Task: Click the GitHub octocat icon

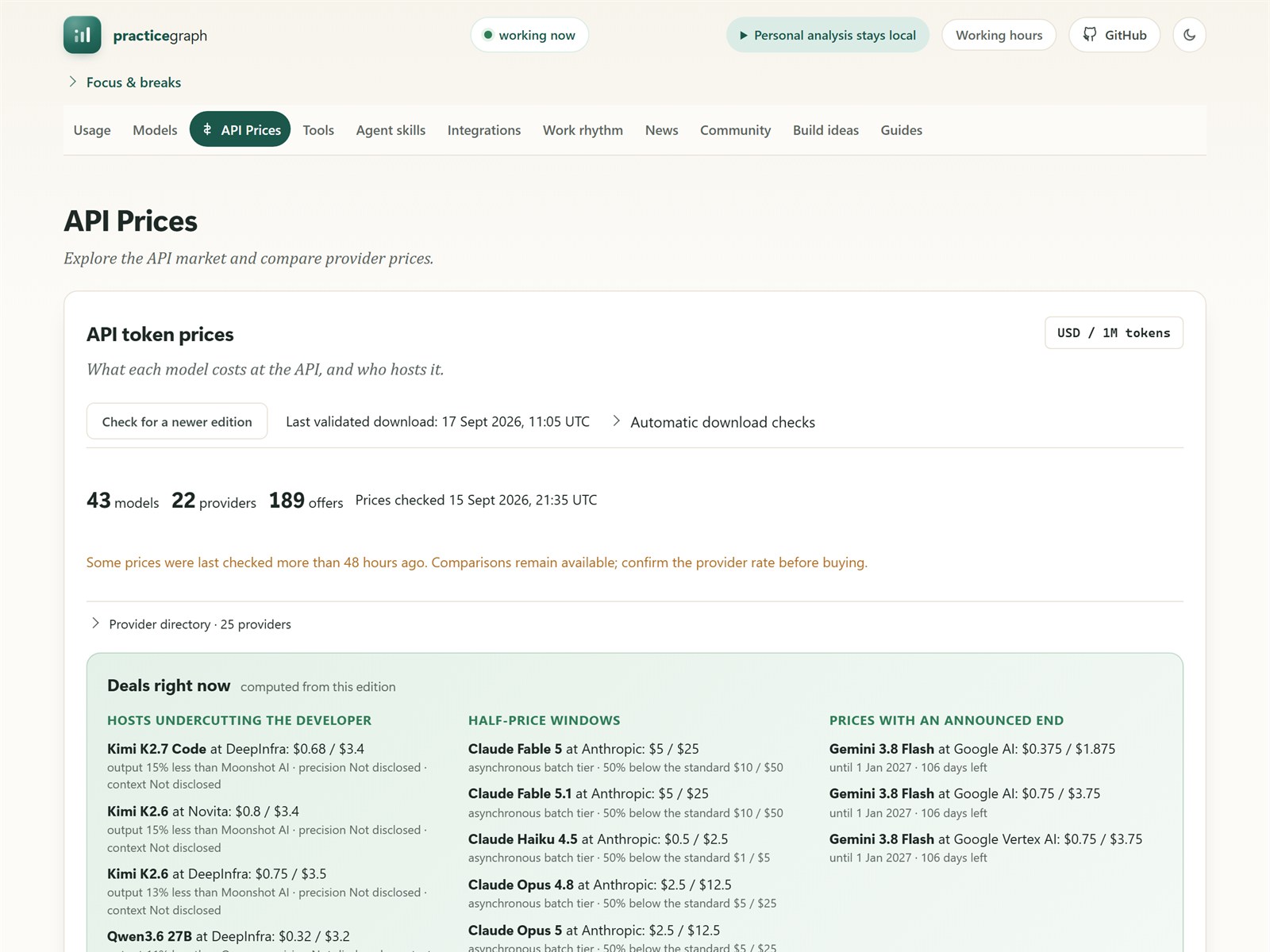Action: pyautogui.click(x=1090, y=35)
